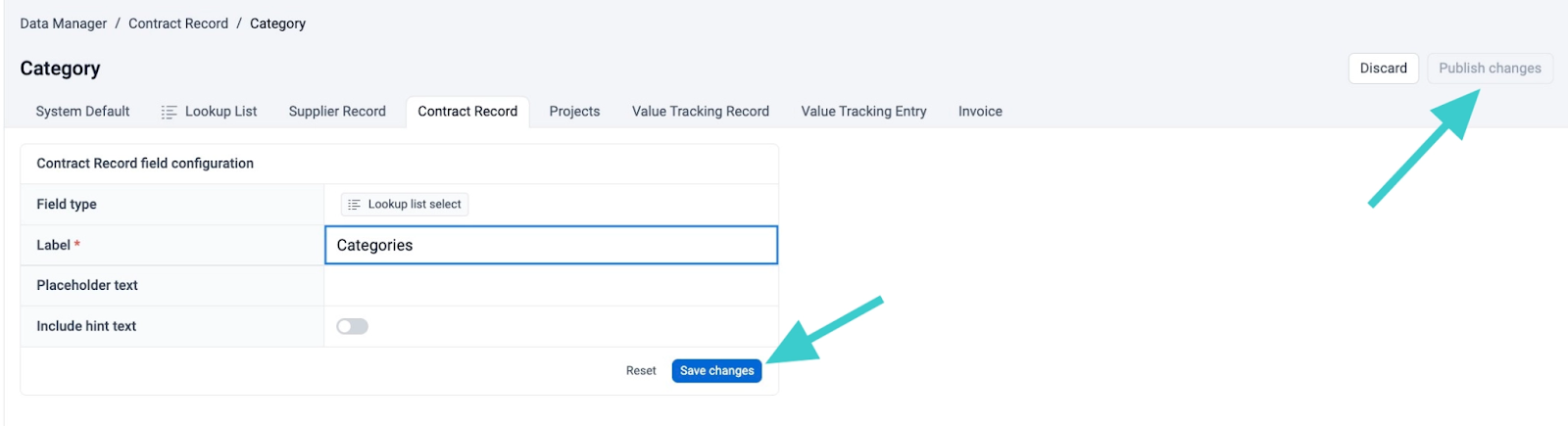Navigate to Data Manager breadcrumb
This screenshot has height=426, width=1568.
64,24
